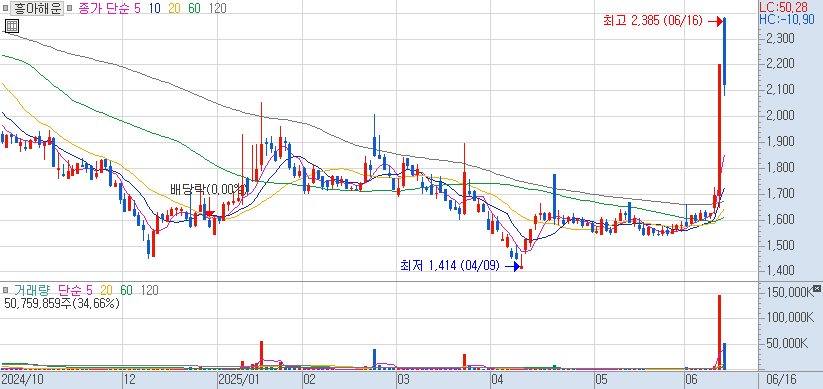Close the volume pane with its X icon

pyautogui.click(x=816, y=289)
